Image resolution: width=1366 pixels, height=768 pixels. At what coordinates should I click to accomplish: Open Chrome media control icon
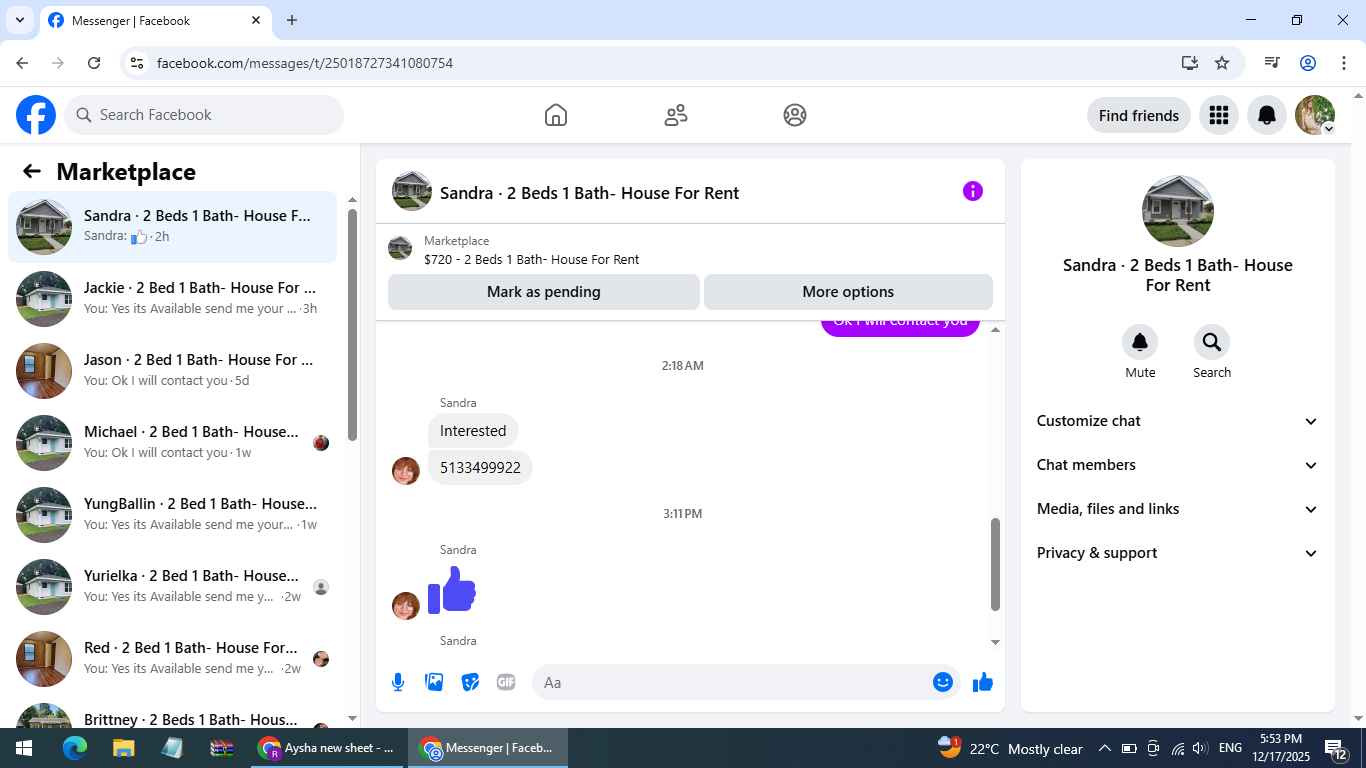click(1271, 63)
